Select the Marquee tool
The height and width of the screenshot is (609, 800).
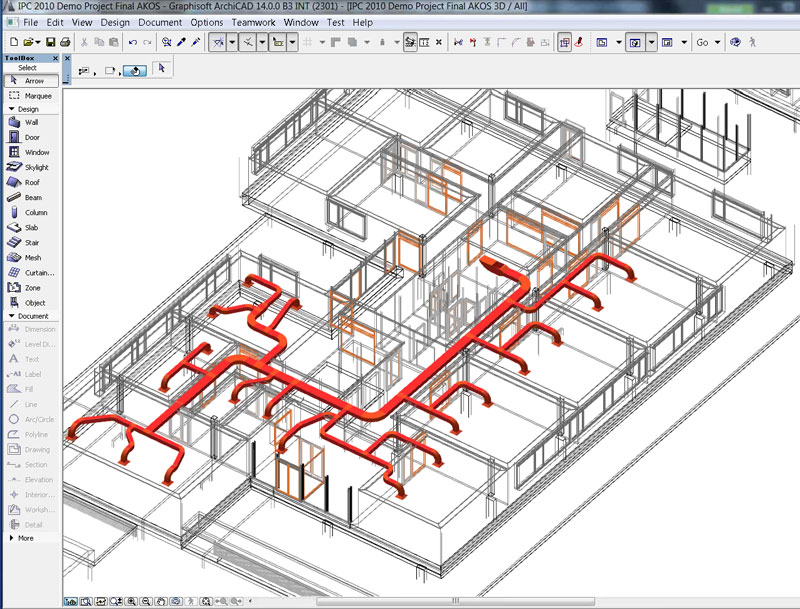tap(31, 95)
